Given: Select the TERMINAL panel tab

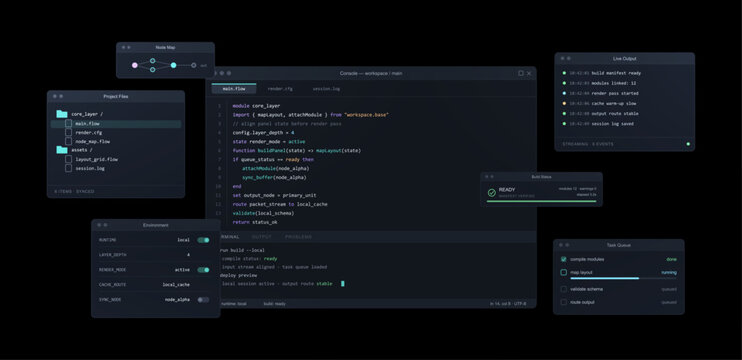Looking at the screenshot, I should pyautogui.click(x=230, y=237).
